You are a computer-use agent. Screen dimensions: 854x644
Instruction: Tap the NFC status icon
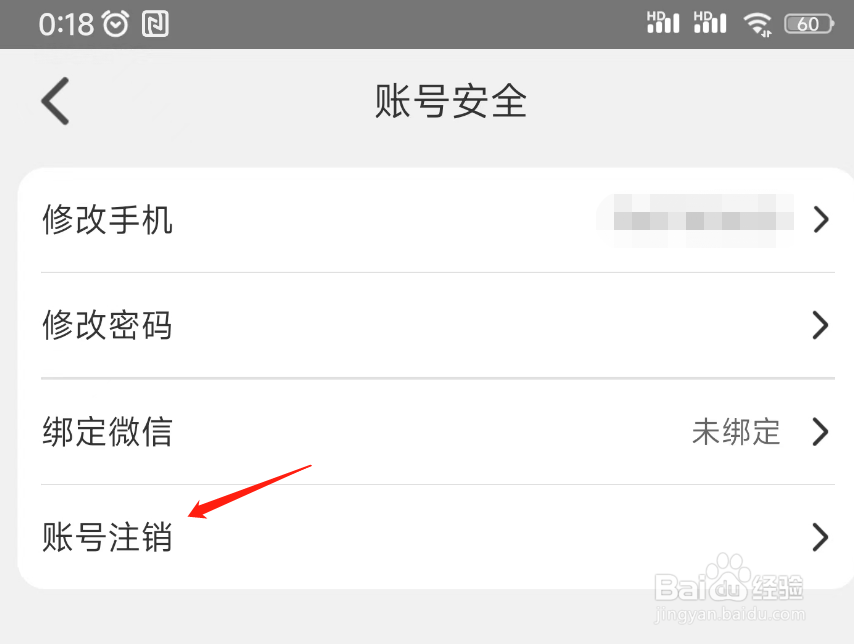coord(155,24)
